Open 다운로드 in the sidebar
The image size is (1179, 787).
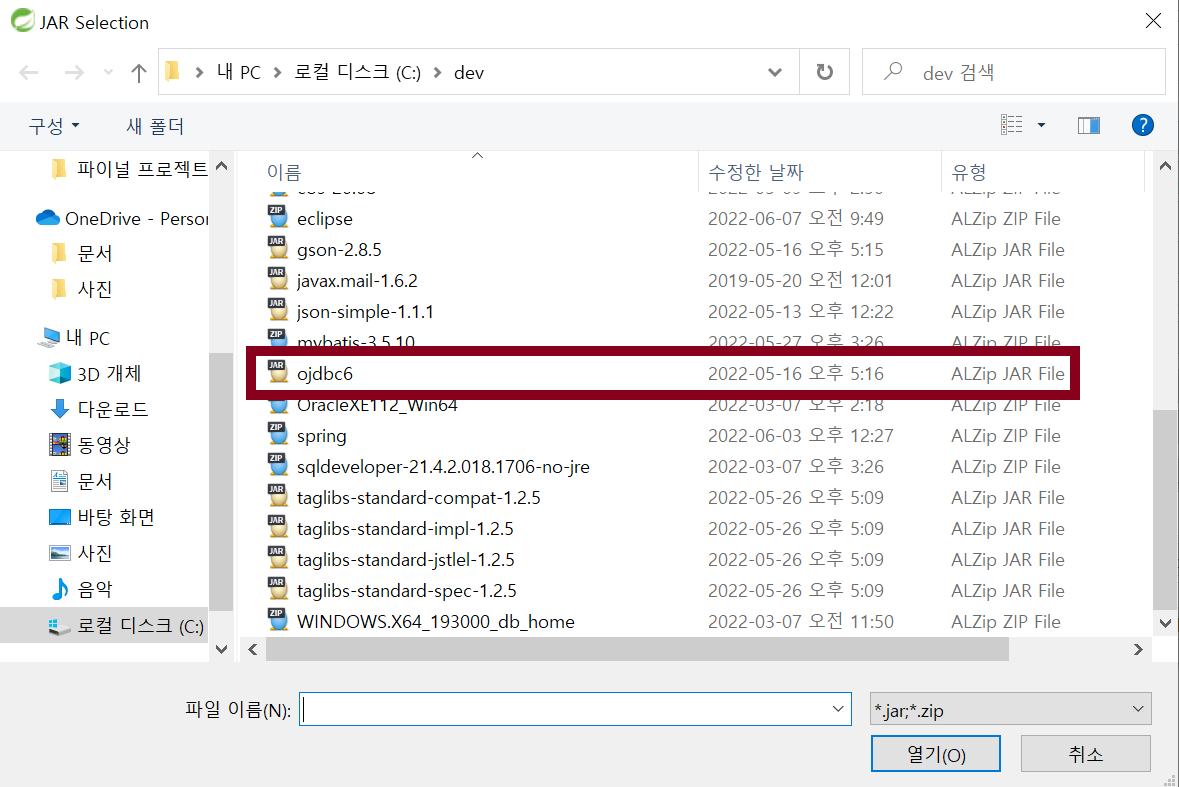(99, 409)
